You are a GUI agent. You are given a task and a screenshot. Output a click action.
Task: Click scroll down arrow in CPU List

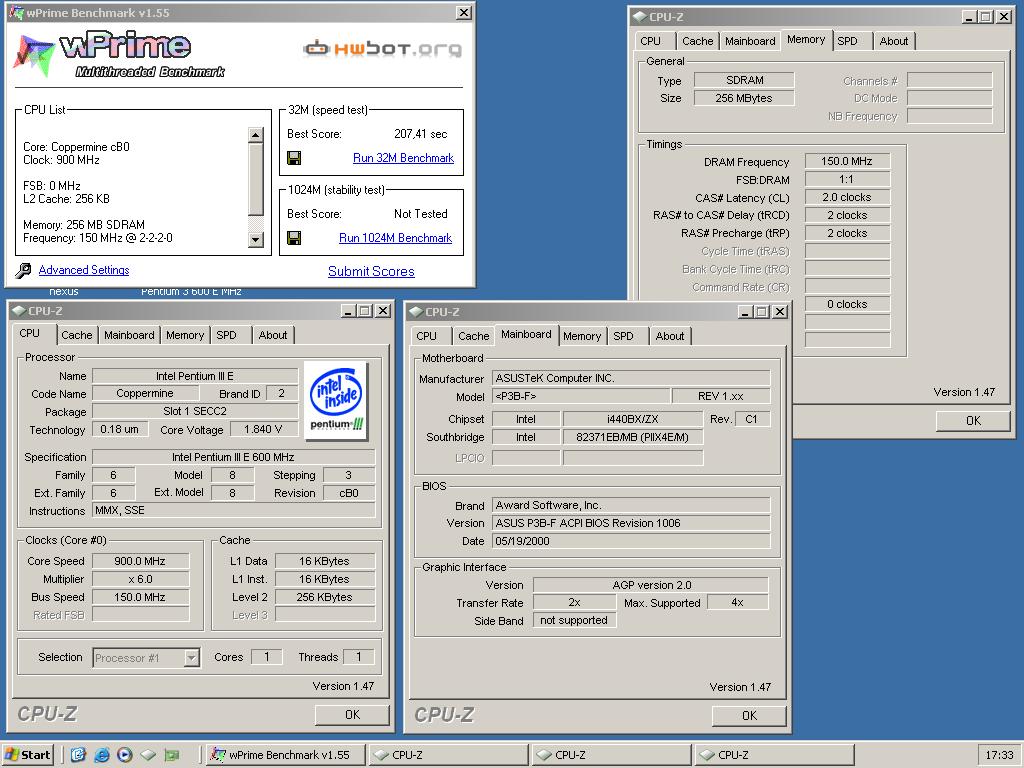pyautogui.click(x=255, y=240)
